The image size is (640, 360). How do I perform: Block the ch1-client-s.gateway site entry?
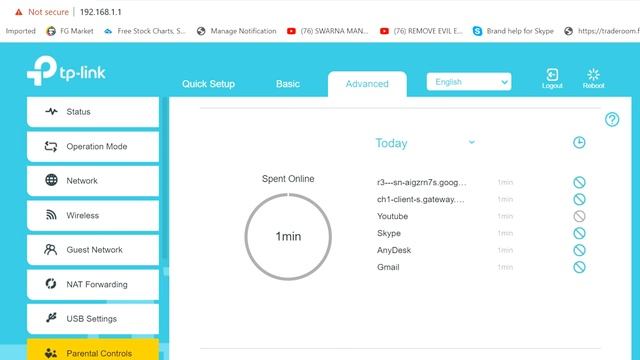[579, 199]
